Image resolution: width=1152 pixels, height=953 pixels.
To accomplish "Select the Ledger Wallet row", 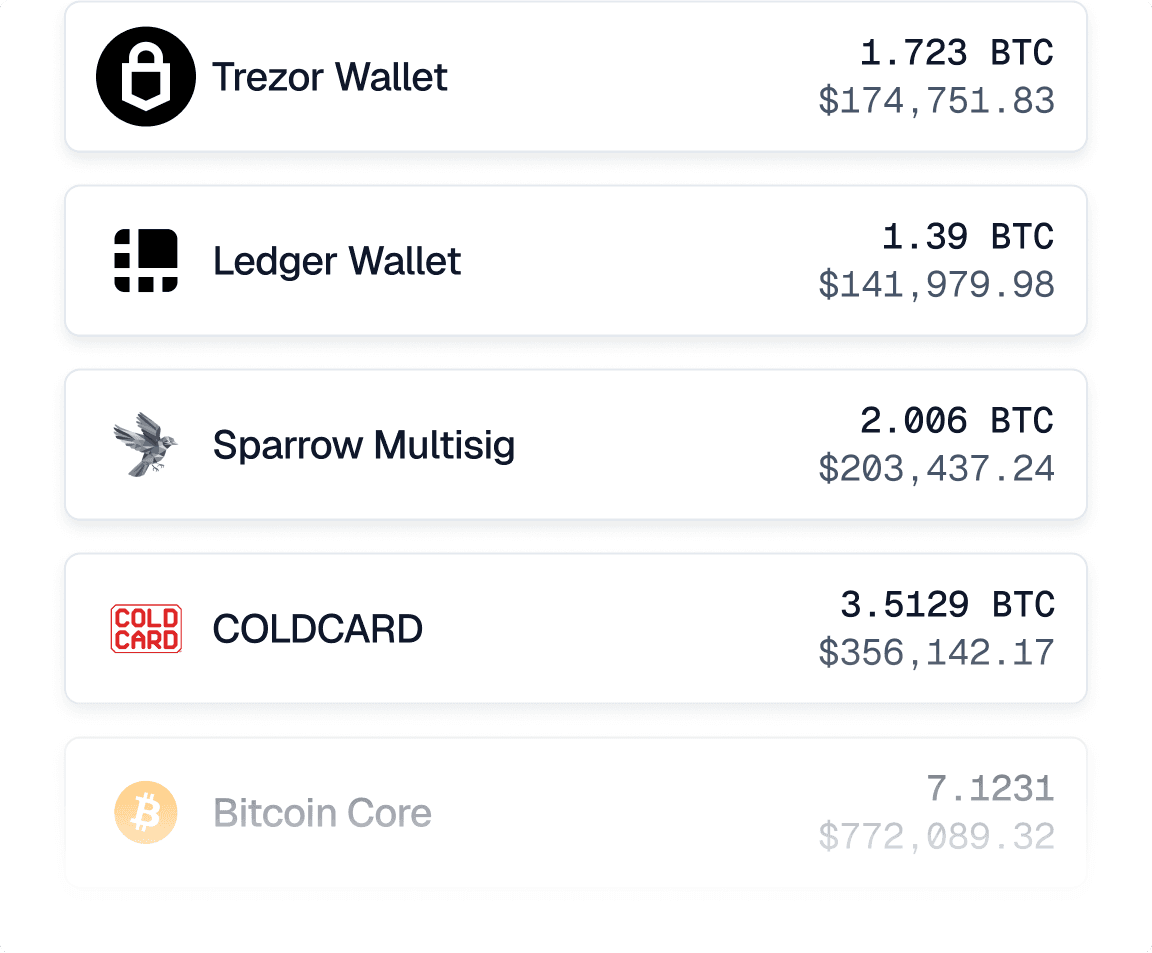I will tap(576, 260).
